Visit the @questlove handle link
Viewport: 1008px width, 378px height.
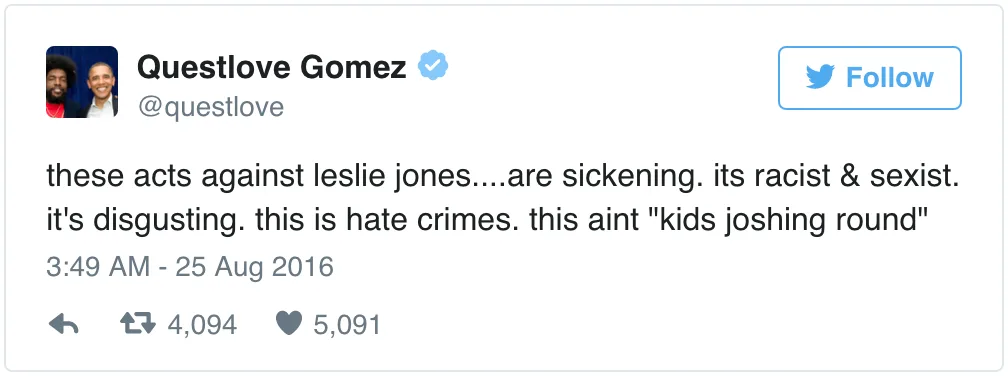coord(211,107)
